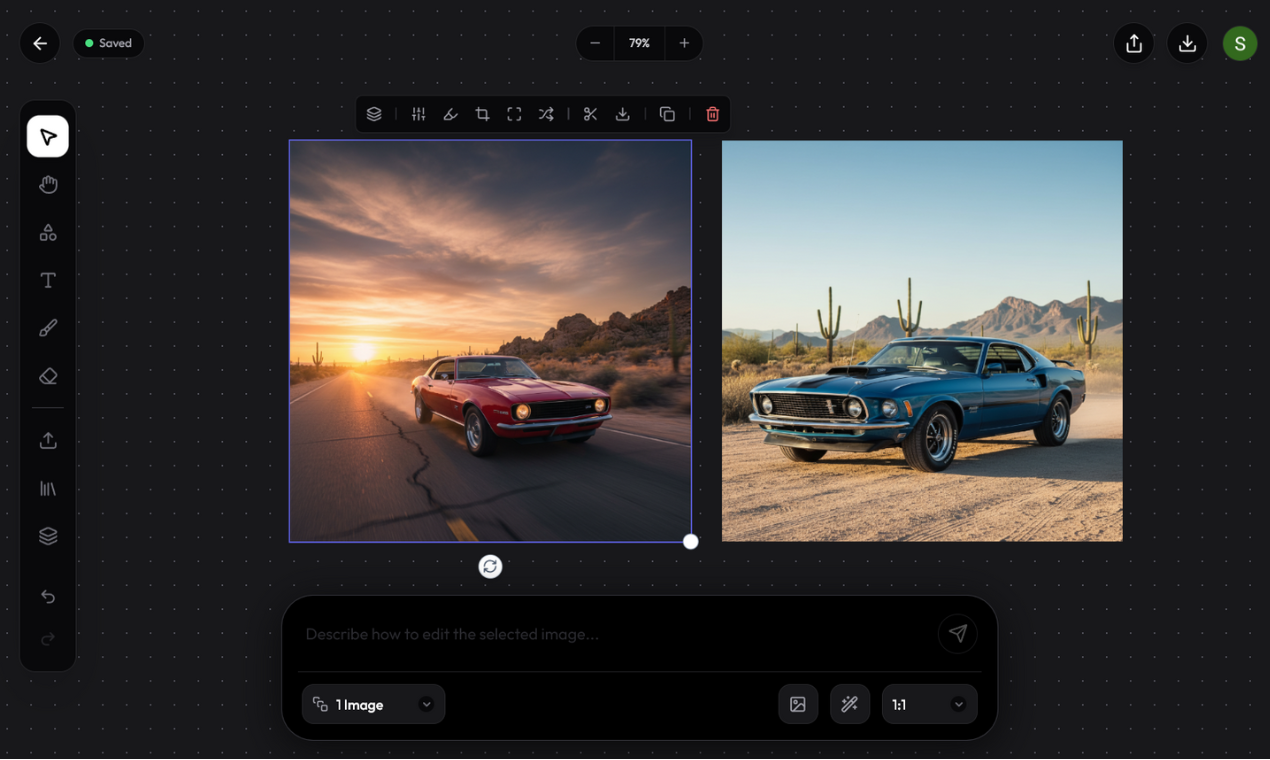Select the blue Mustang image
The height and width of the screenshot is (760, 1270).
coord(922,341)
